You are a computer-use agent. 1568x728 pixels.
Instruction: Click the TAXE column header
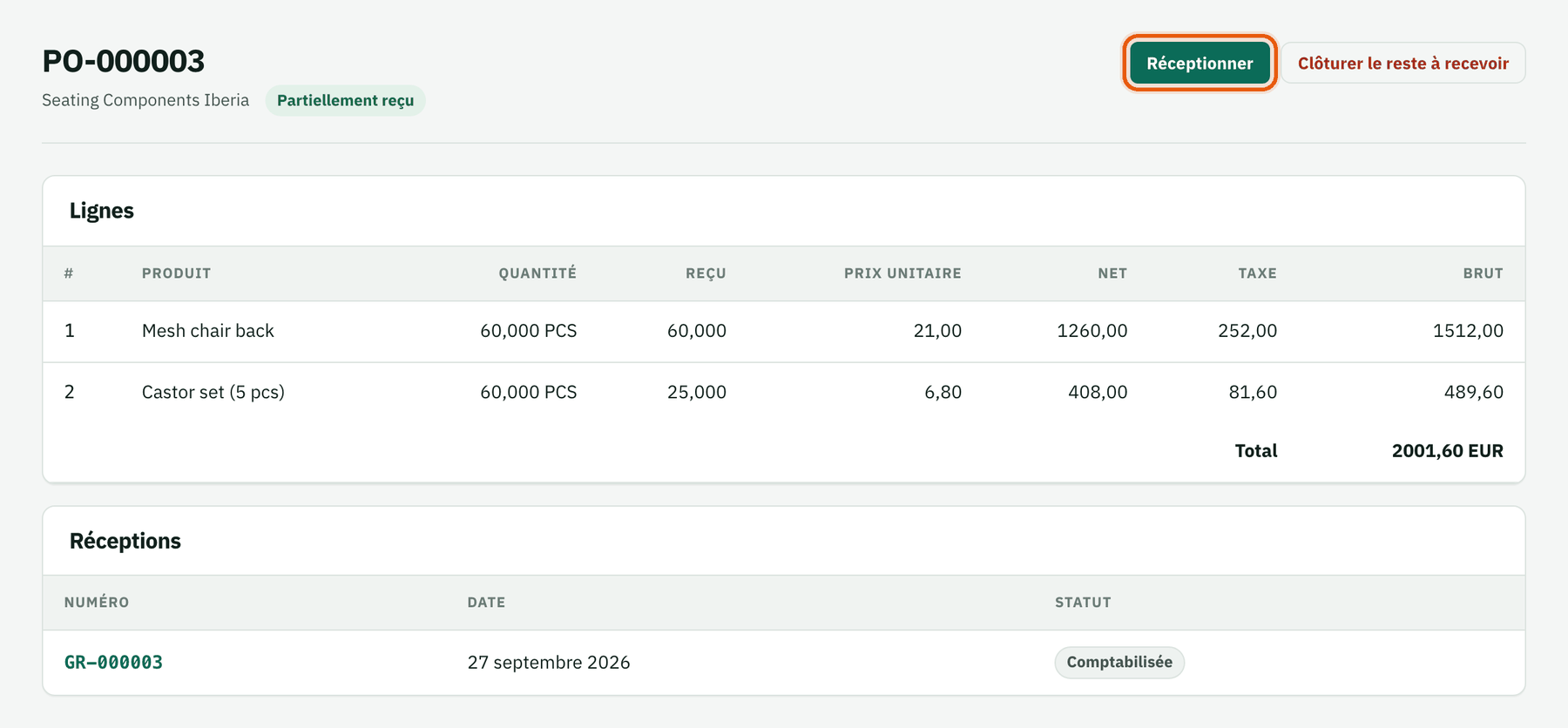[1257, 273]
